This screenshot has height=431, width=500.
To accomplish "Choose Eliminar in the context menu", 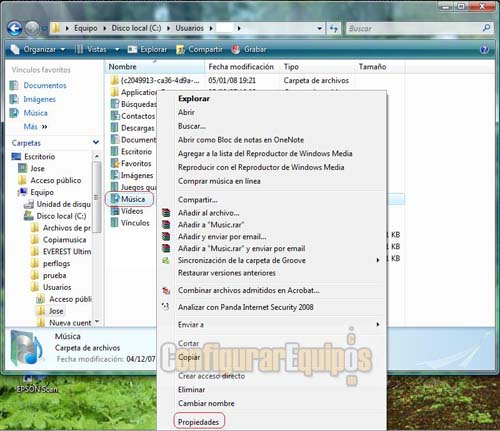I will pos(191,389).
